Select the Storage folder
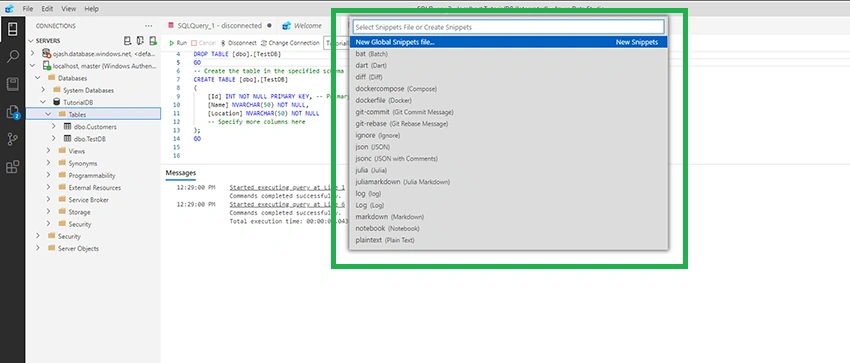This screenshot has width=850, height=363. 94,212
